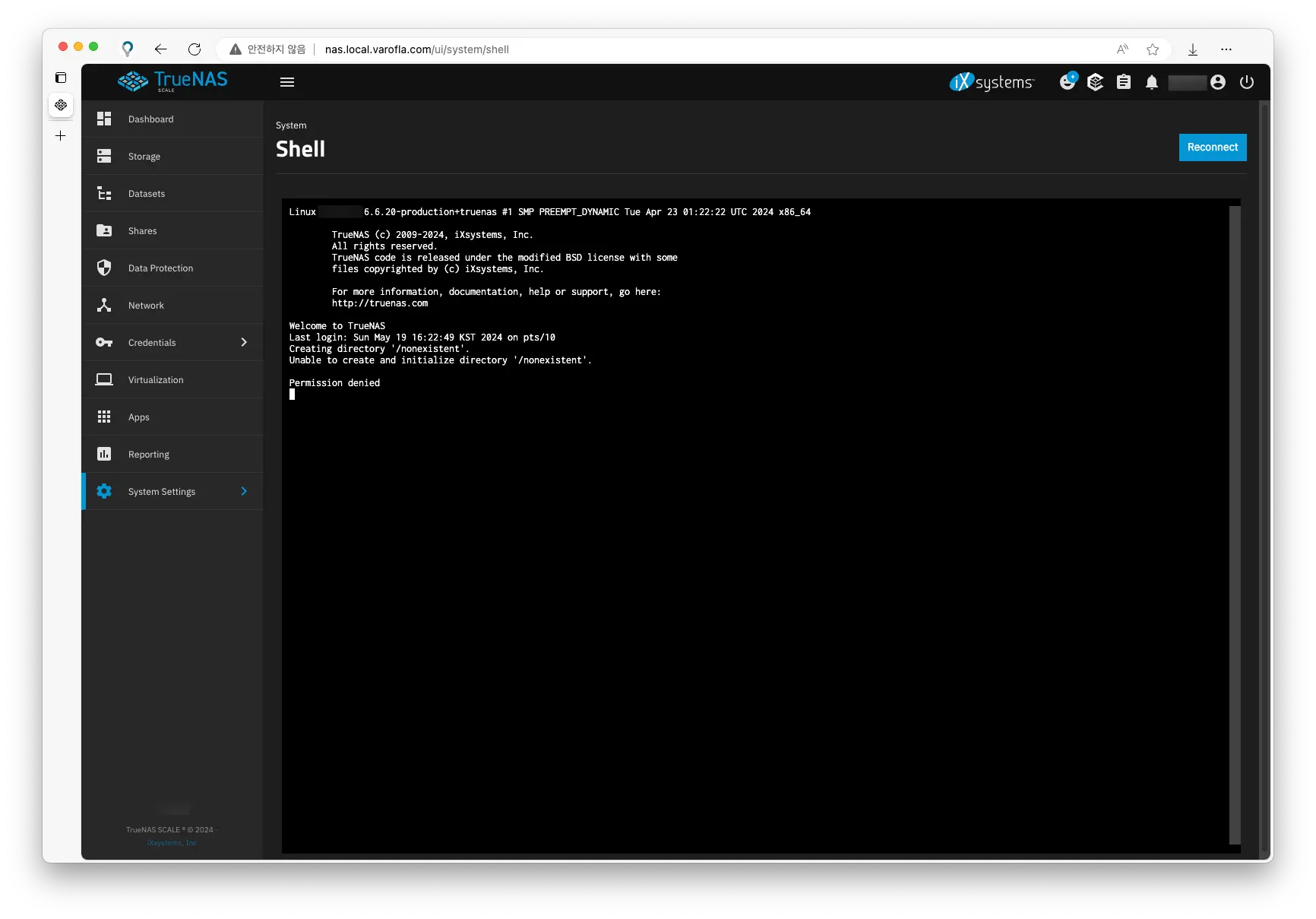Open the TrueCommand status smiley icon

click(1068, 81)
